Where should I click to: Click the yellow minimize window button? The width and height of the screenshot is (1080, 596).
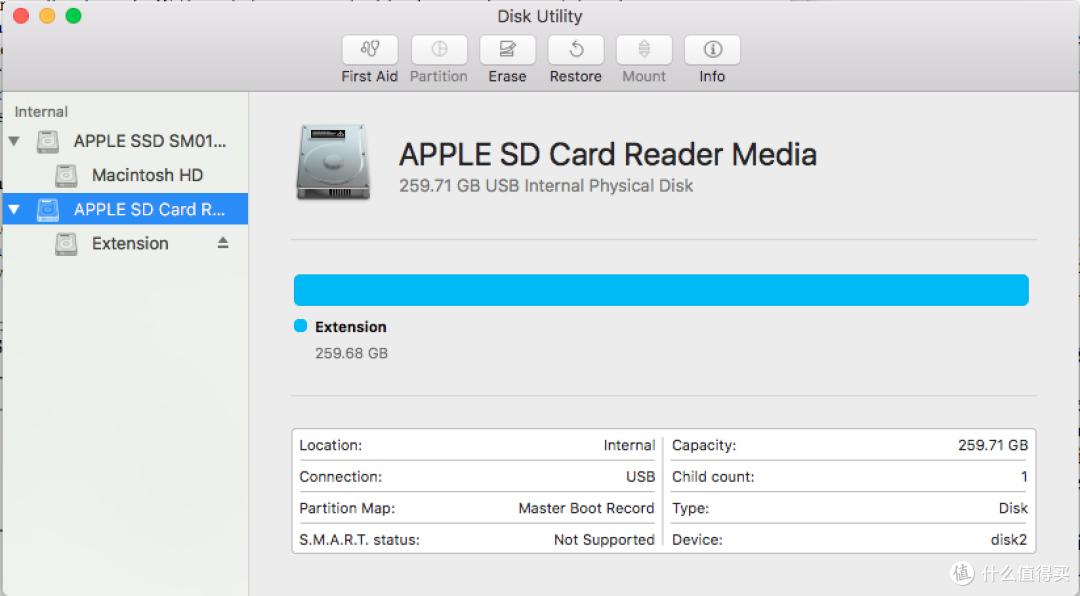tap(48, 16)
